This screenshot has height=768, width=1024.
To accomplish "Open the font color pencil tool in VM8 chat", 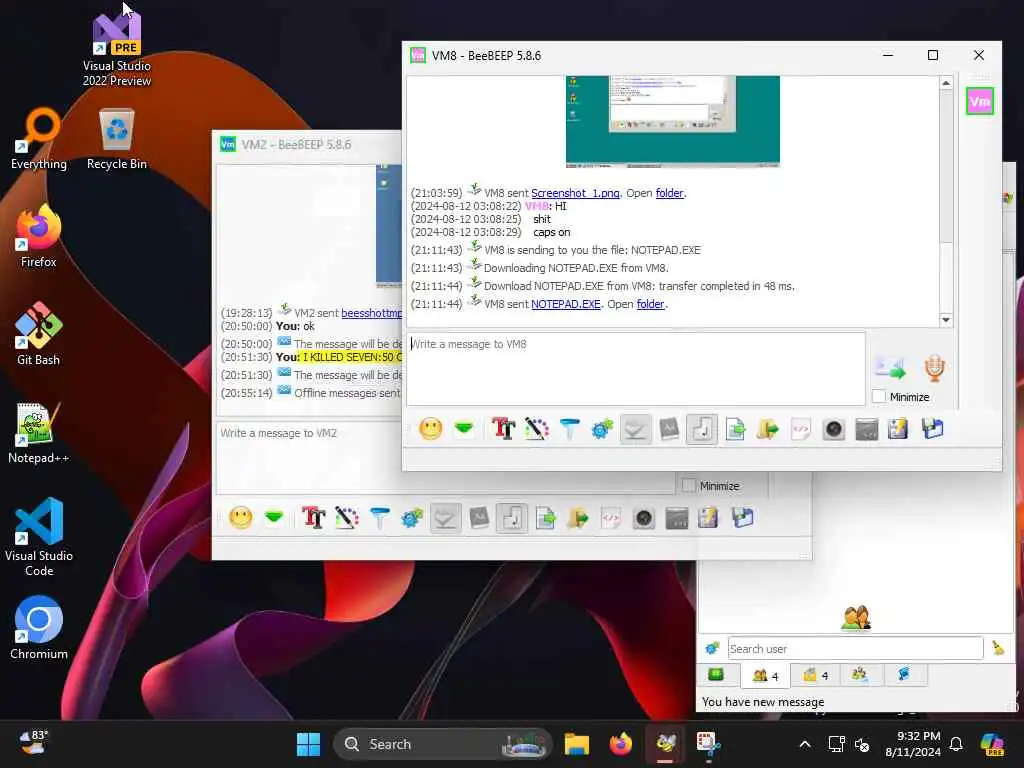I will tap(537, 429).
